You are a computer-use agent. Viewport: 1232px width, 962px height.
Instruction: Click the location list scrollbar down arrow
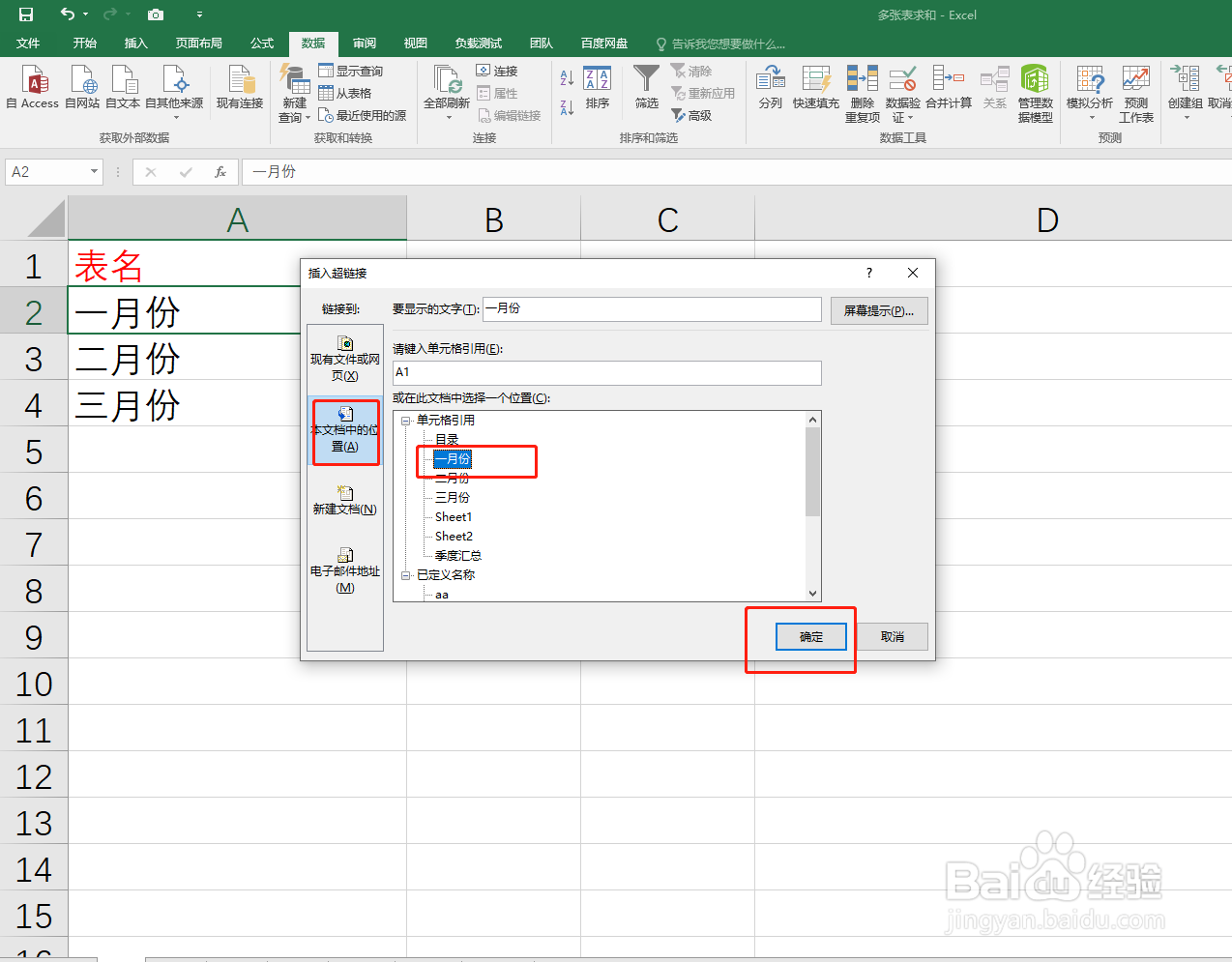pyautogui.click(x=813, y=594)
